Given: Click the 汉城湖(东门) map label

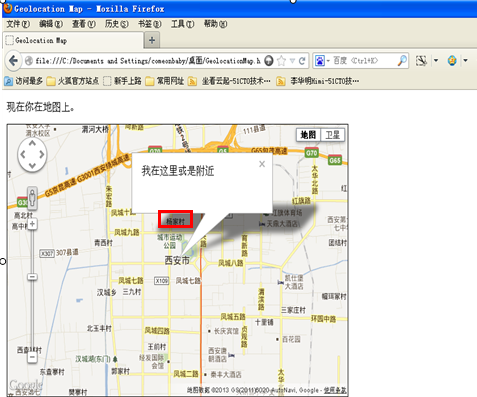Looking at the screenshot, I should tap(93, 359).
